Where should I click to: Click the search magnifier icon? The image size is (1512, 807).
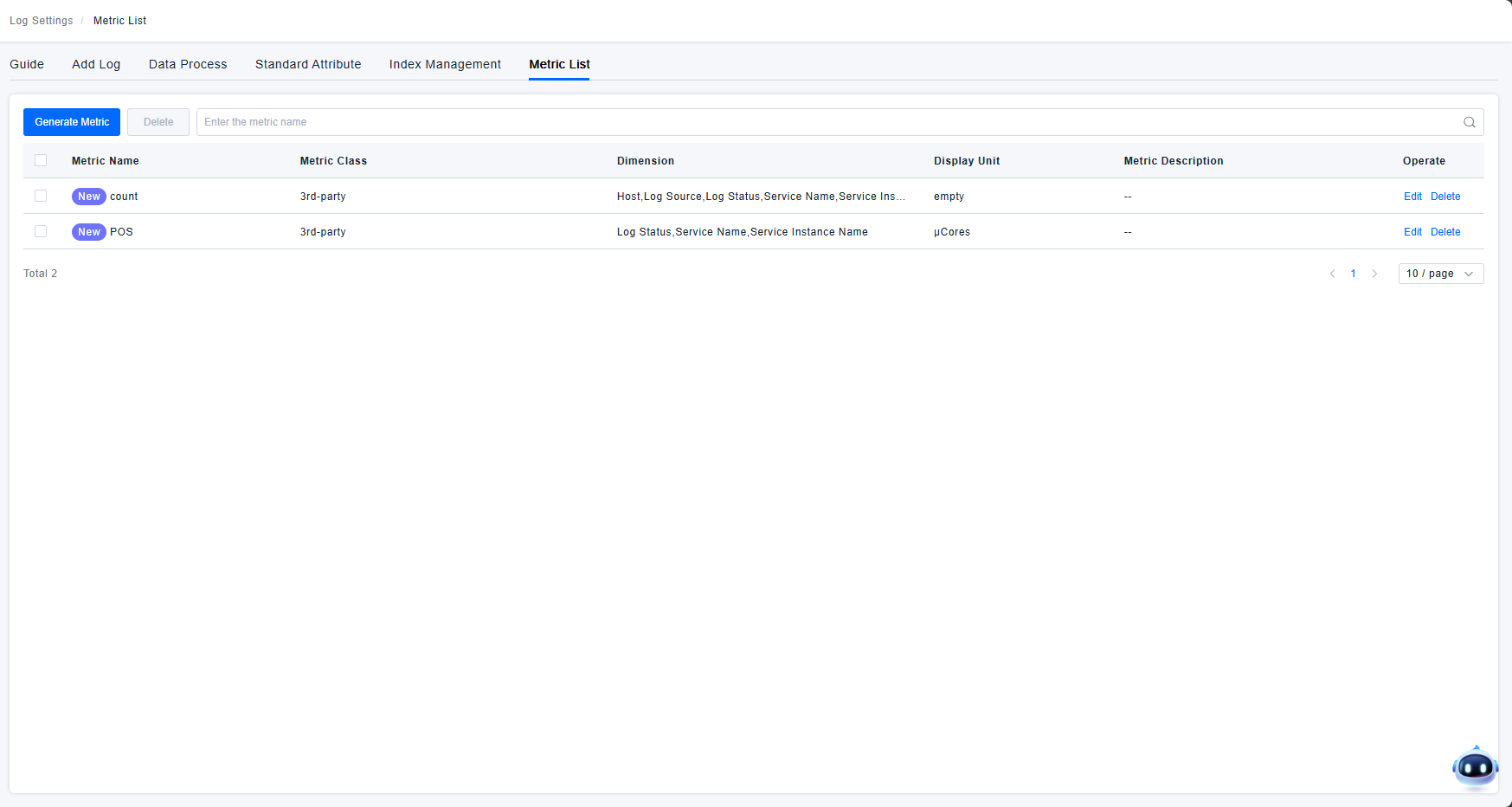[1469, 122]
